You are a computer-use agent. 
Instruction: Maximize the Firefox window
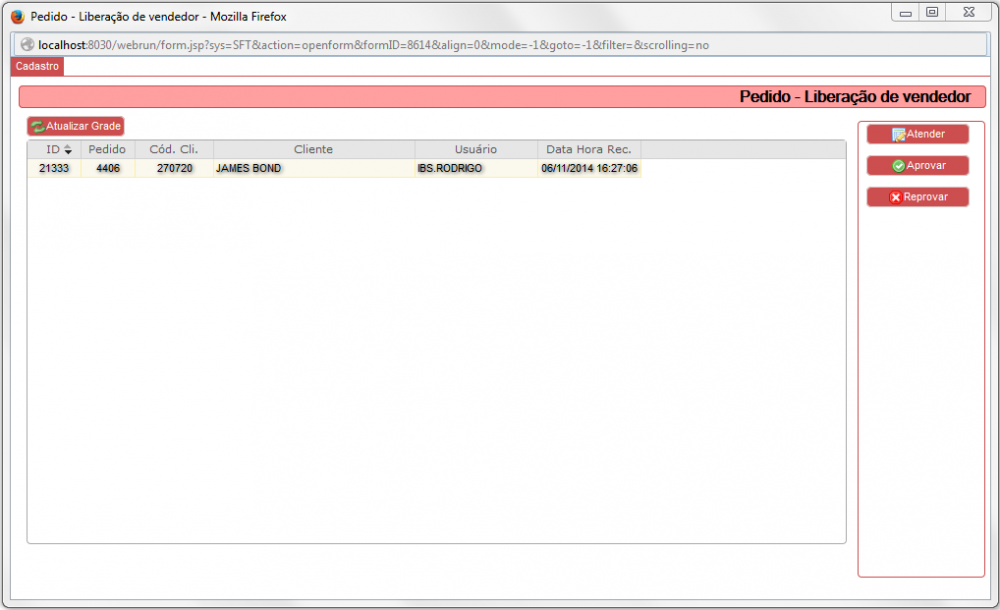(x=932, y=12)
